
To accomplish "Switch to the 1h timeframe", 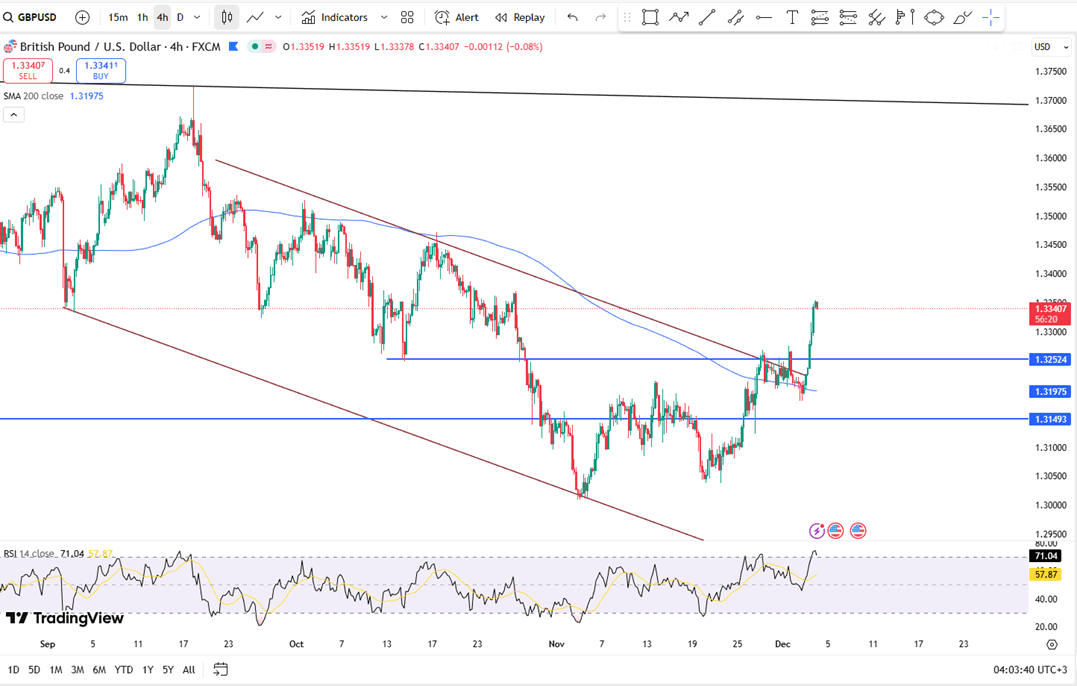I will (x=143, y=17).
